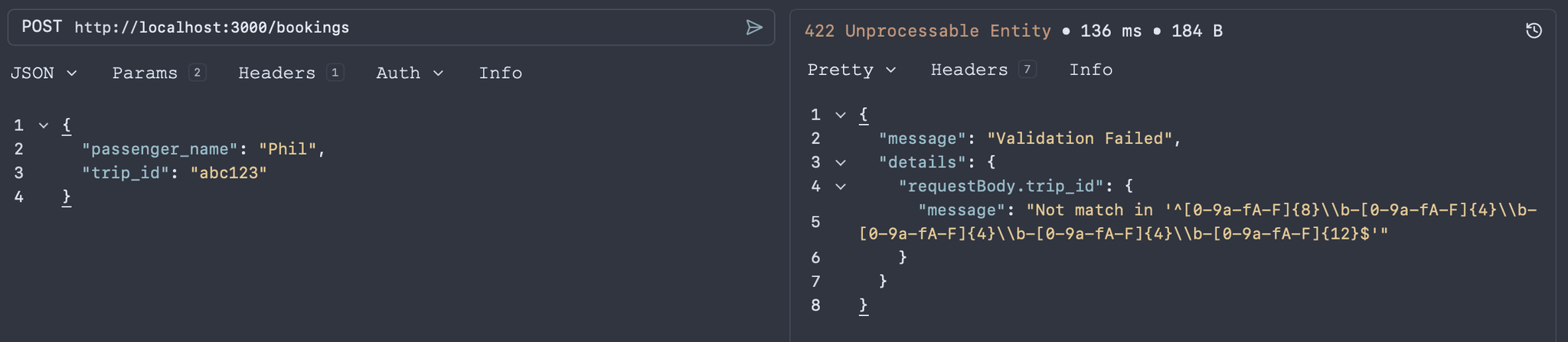
Task: Open the Pretty response format dropdown
Action: click(x=851, y=70)
